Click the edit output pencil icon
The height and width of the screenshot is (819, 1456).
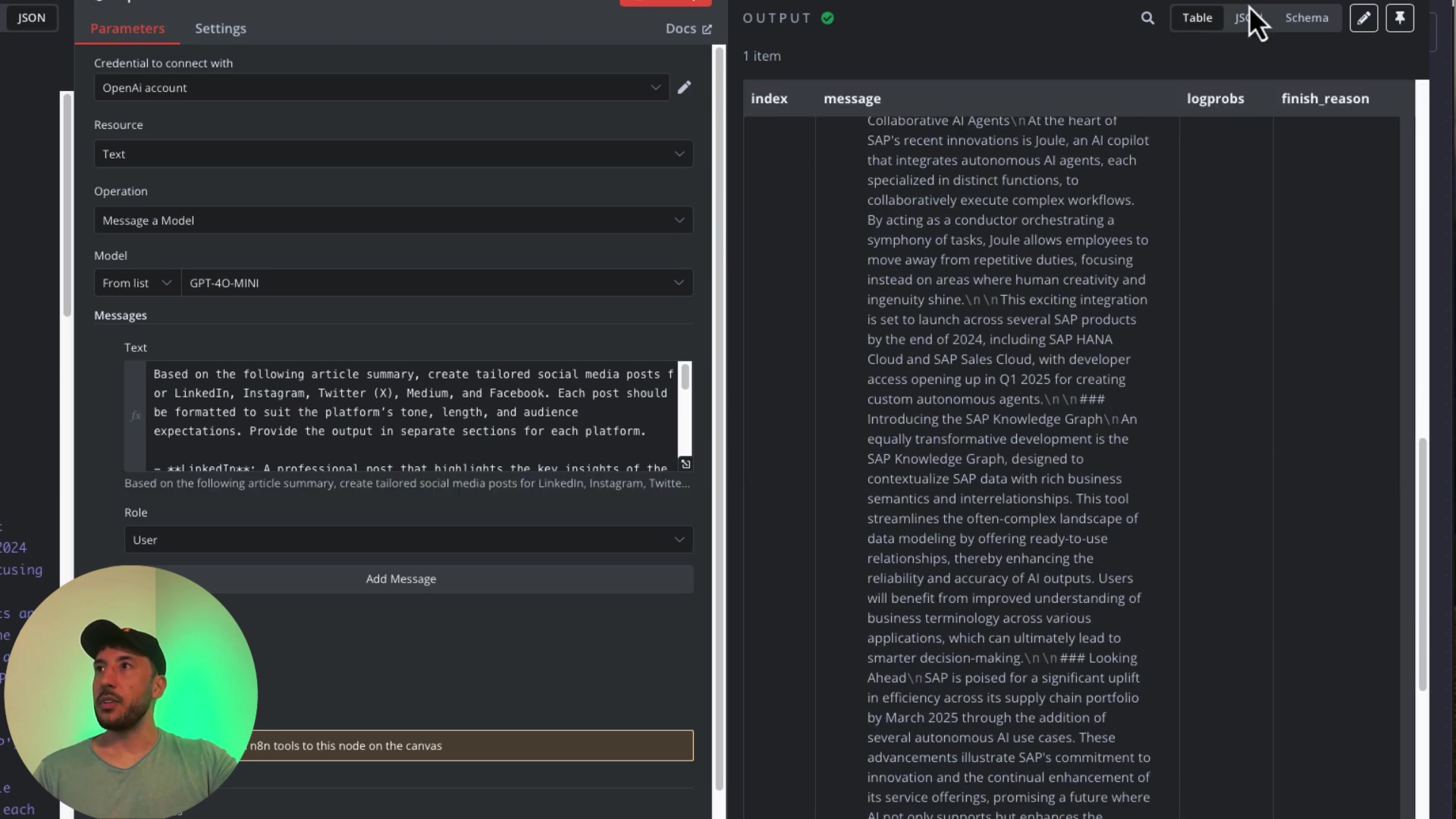(x=1363, y=18)
